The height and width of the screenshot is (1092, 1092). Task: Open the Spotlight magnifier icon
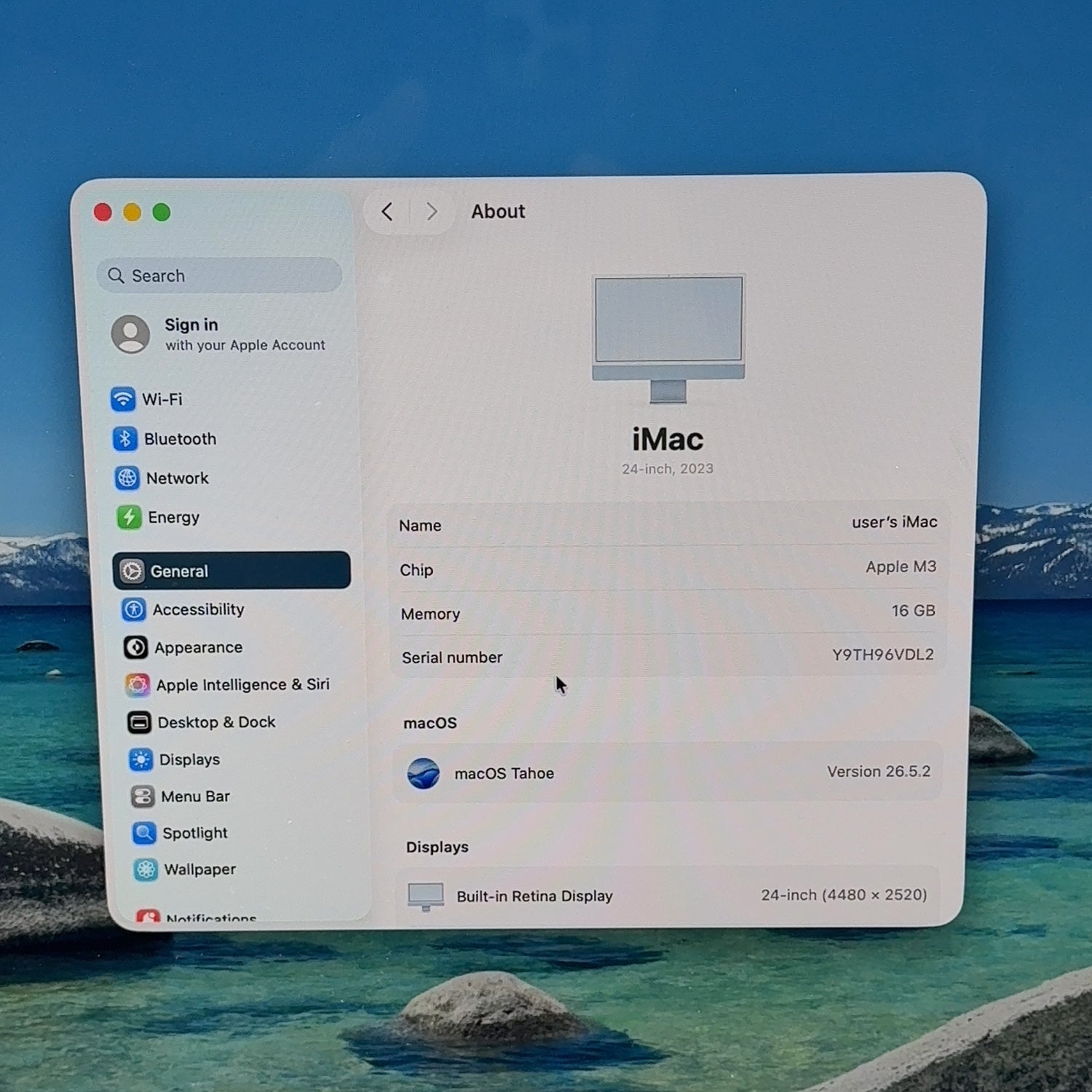(x=144, y=833)
